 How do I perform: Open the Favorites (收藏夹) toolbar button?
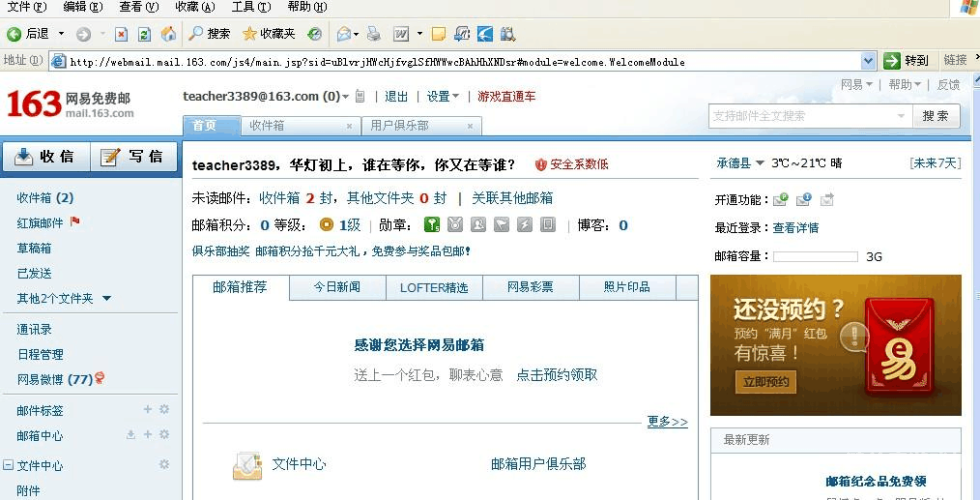pyautogui.click(x=269, y=34)
